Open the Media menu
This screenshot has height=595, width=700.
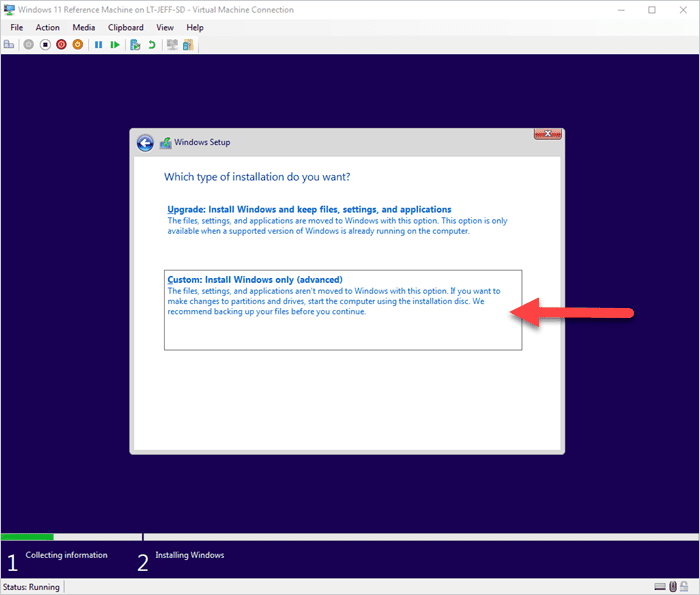pos(83,28)
